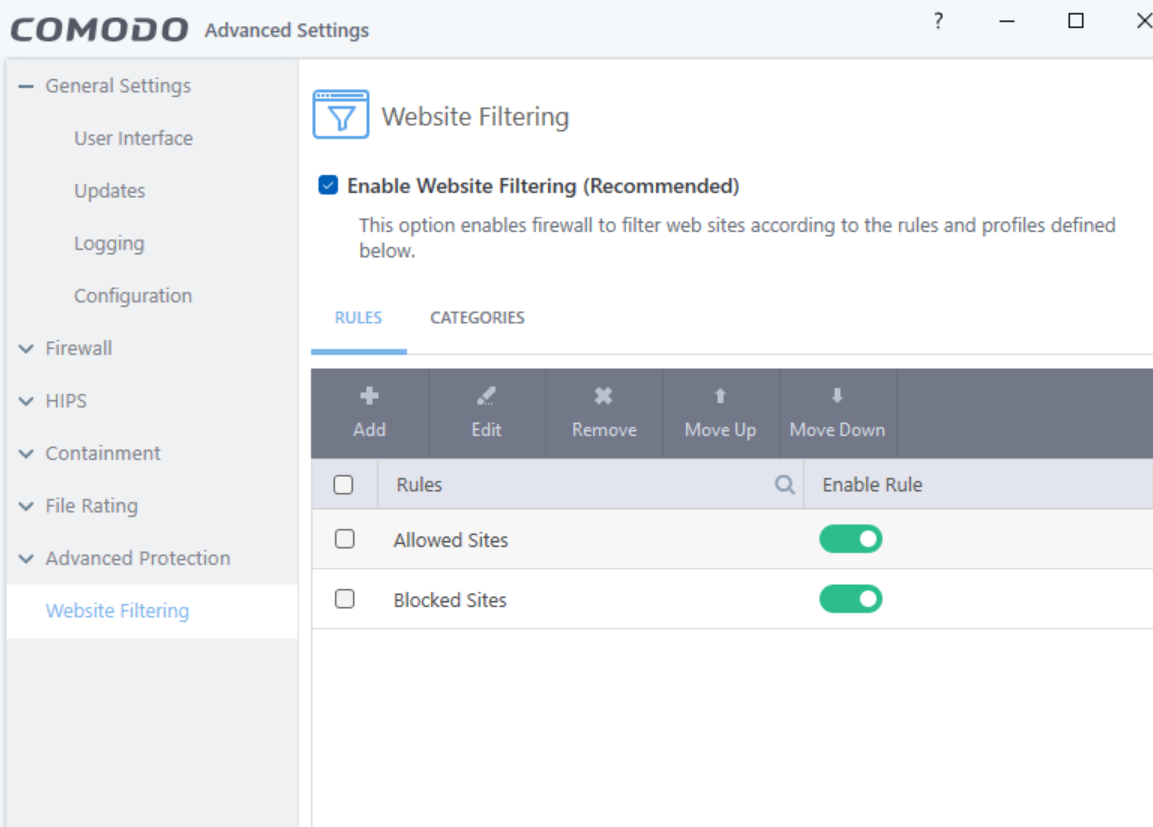The image size is (1153, 827).
Task: Disable the Allowed Sites rule toggle
Action: 851,539
